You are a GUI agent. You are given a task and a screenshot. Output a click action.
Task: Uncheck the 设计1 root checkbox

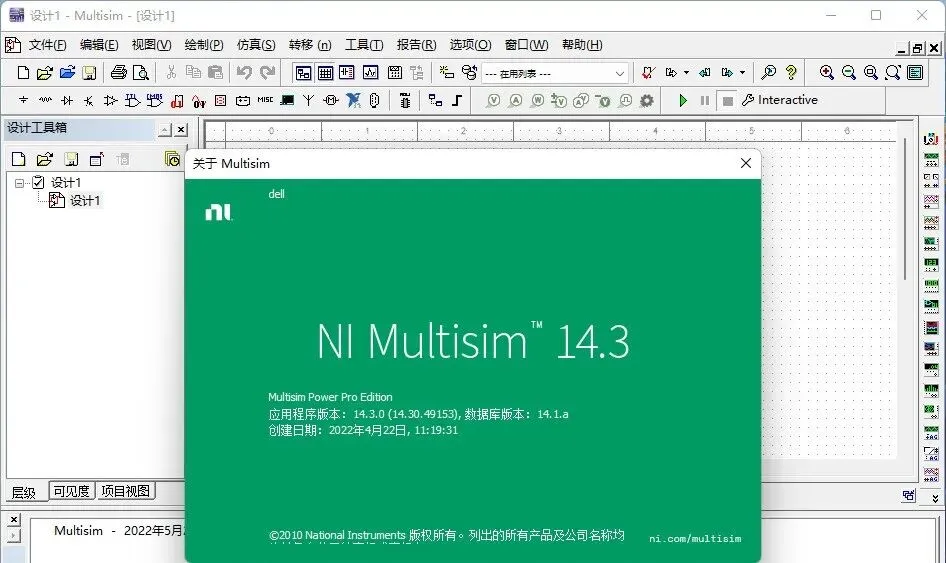click(38, 182)
